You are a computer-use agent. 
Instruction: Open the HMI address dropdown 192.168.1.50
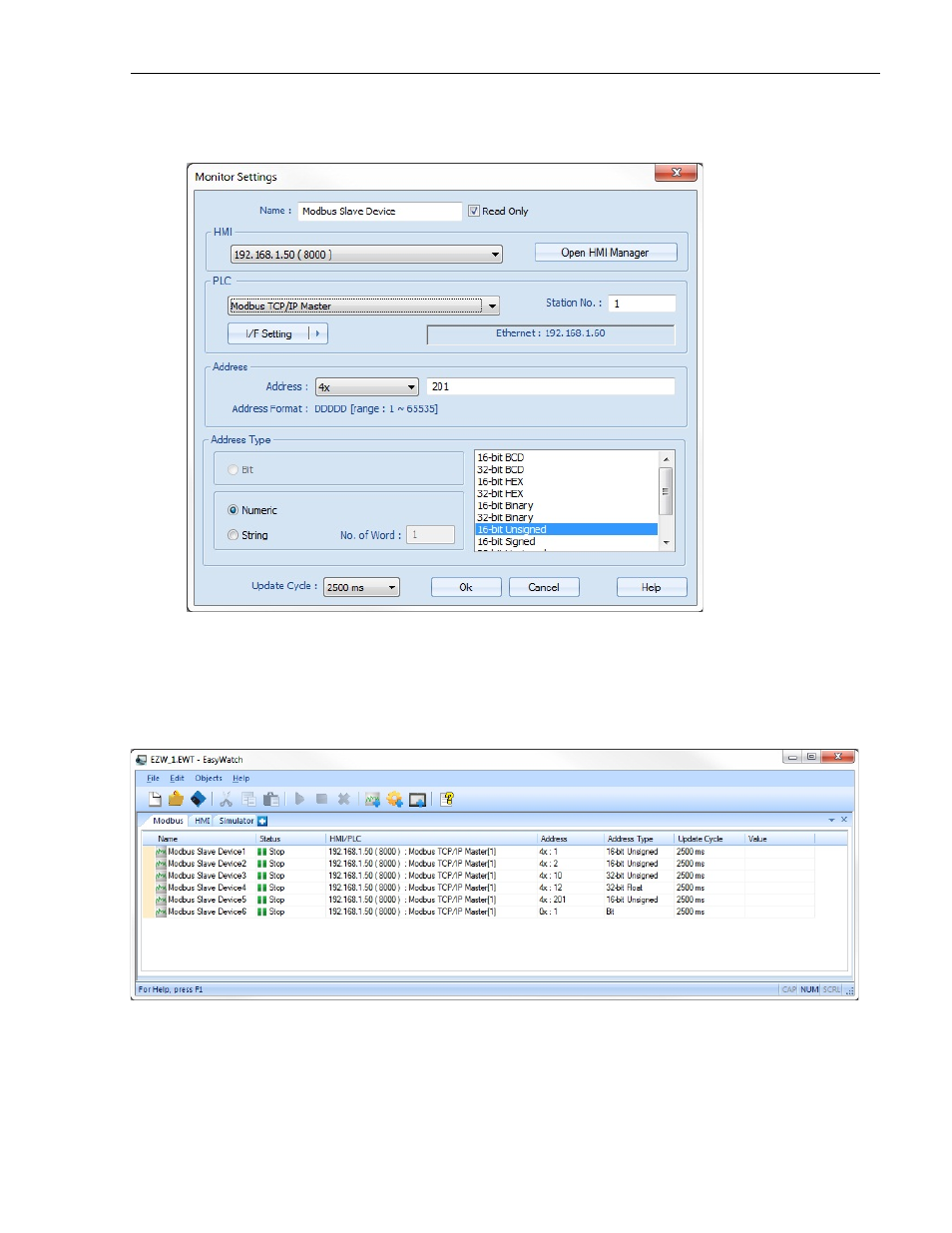click(366, 255)
